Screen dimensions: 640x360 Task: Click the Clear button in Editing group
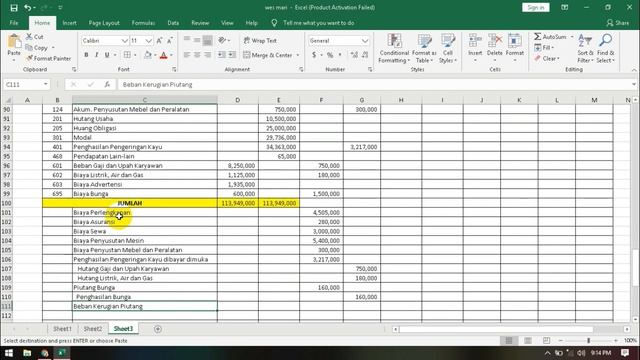(546, 58)
